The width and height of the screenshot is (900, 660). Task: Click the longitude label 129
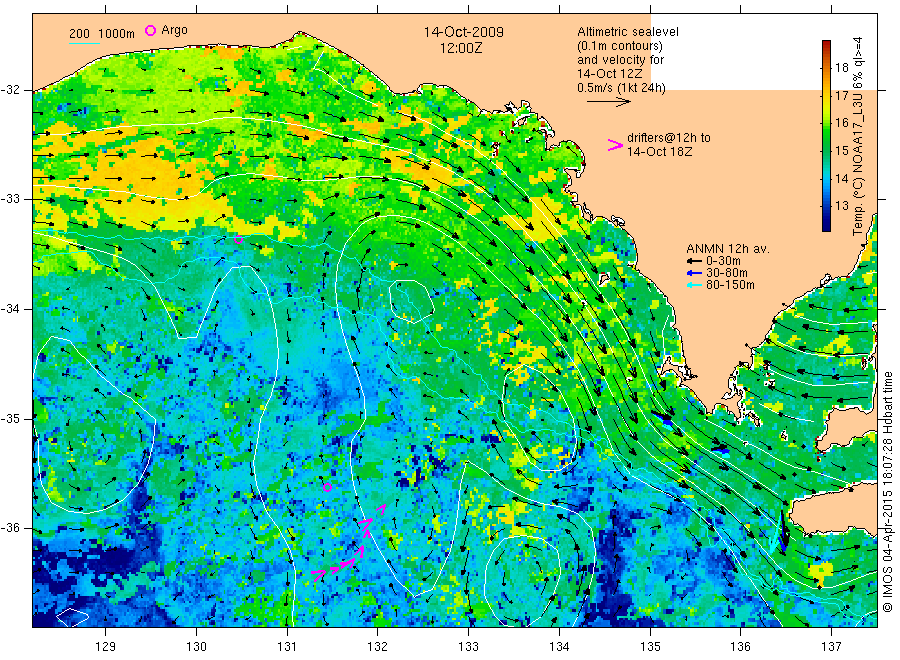point(105,647)
